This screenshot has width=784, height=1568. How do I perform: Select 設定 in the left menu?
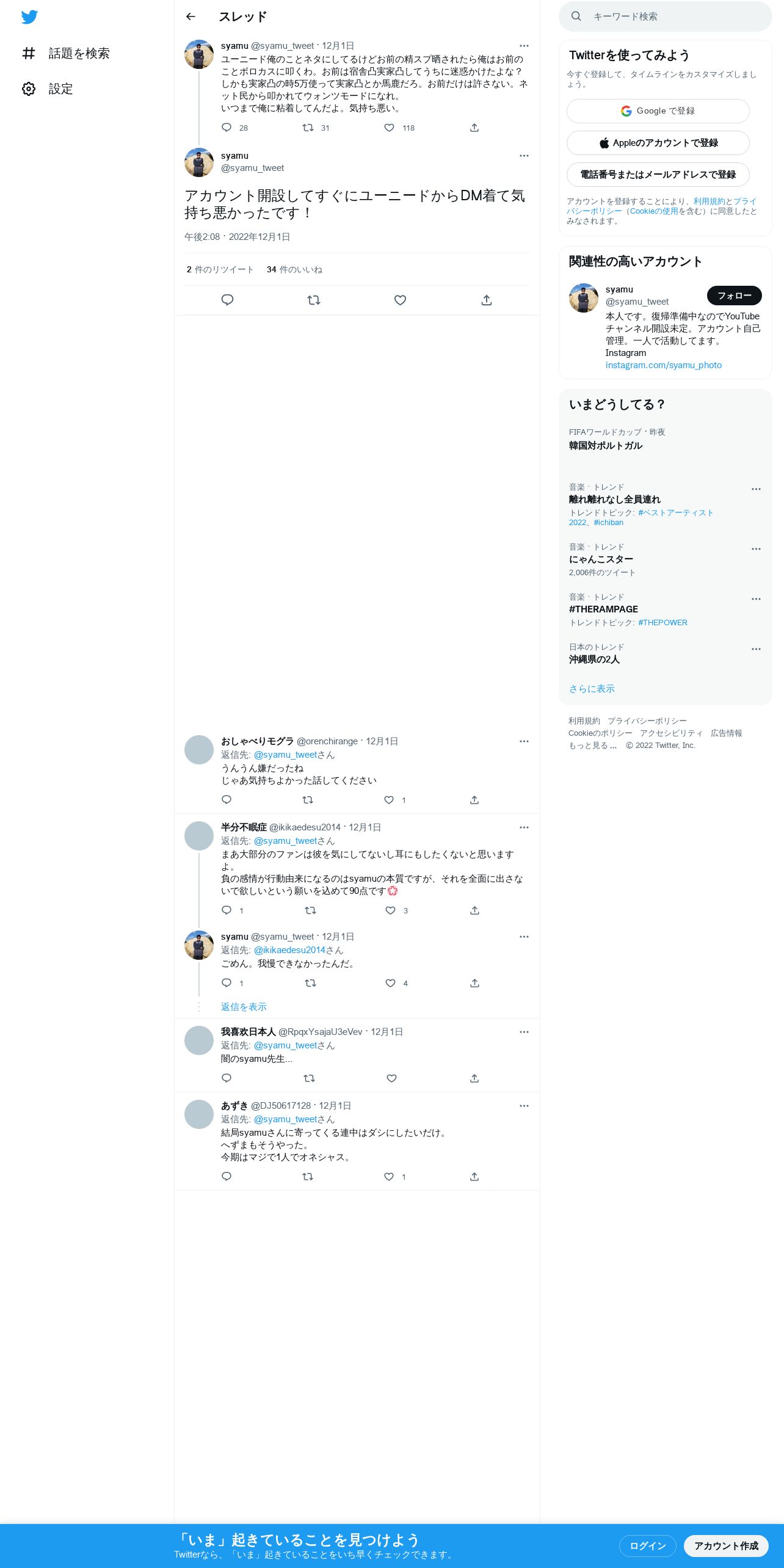tap(61, 89)
